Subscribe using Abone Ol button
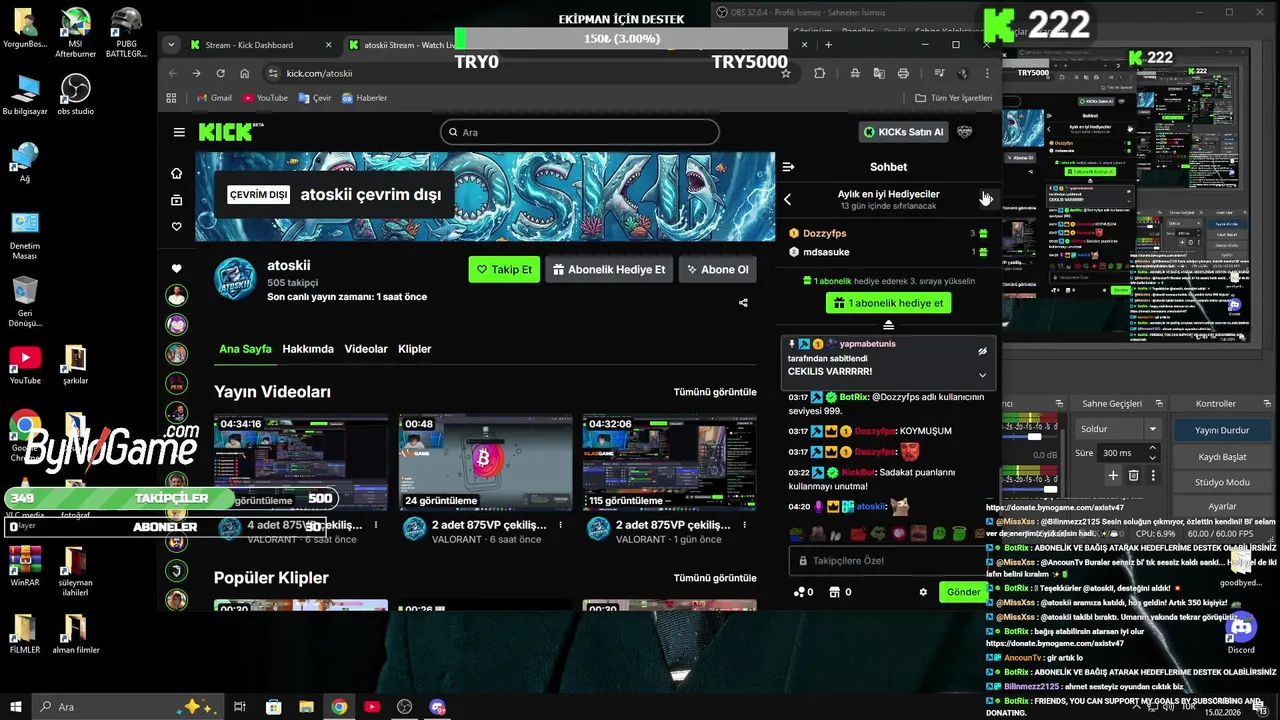The height and width of the screenshot is (720, 1280). 716,269
